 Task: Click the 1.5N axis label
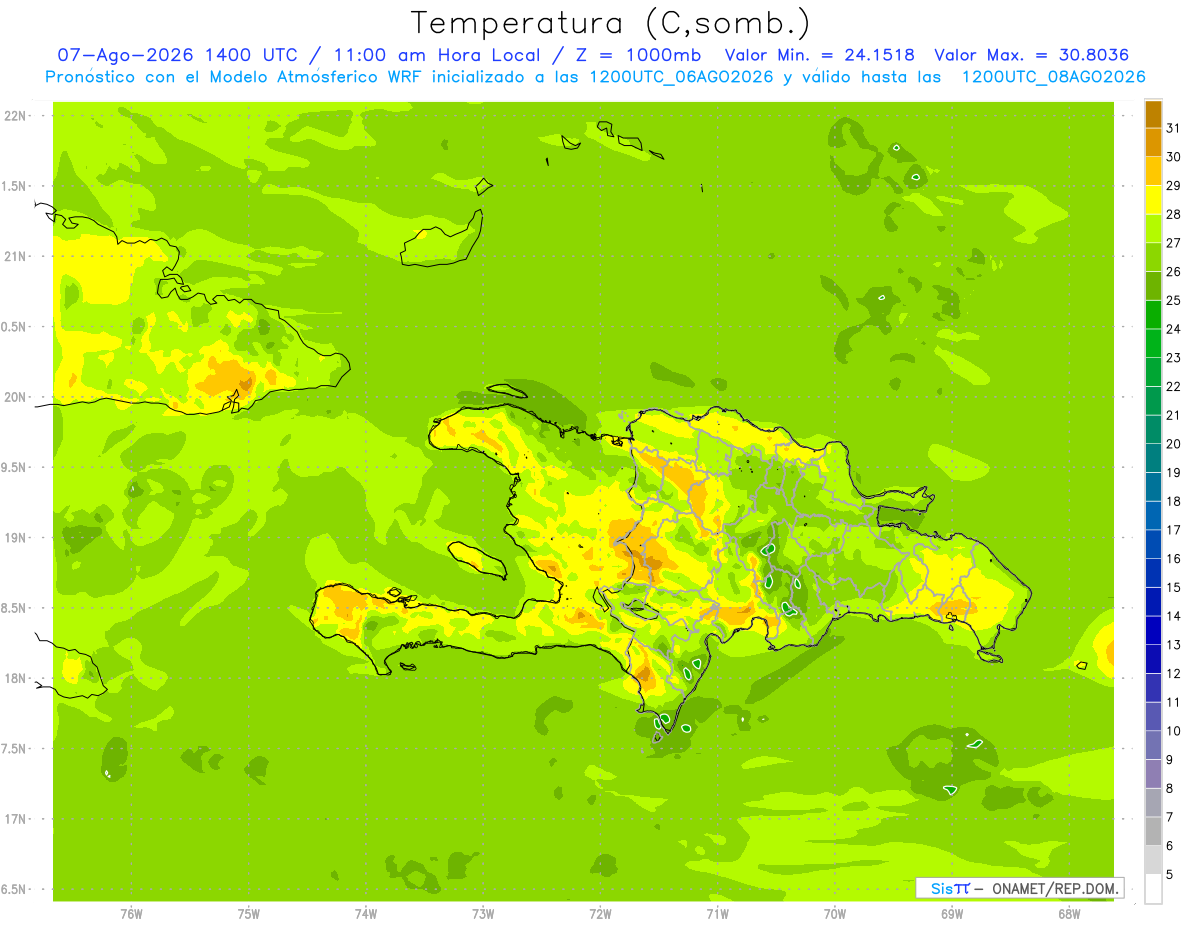point(15,186)
